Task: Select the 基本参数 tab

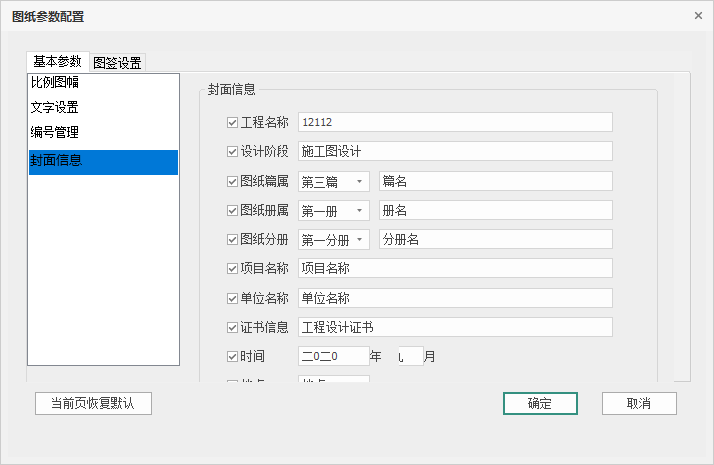Action: coord(57,61)
